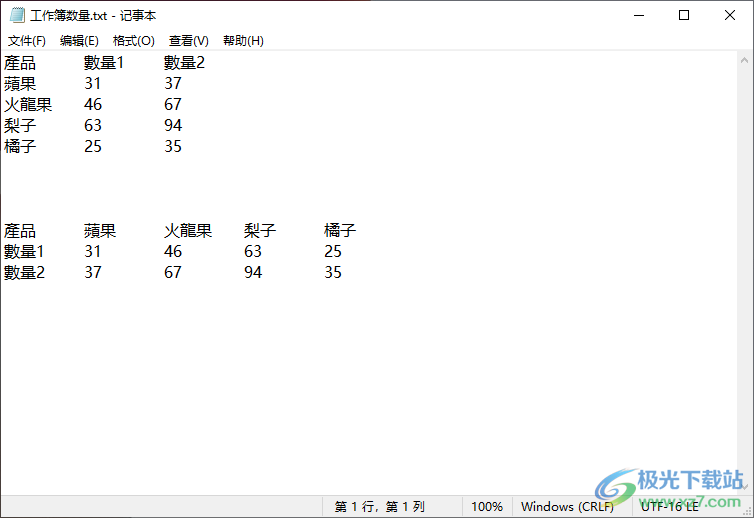Close the 工作簿数量.txt Notepad window
Image resolution: width=754 pixels, height=518 pixels.
point(729,15)
